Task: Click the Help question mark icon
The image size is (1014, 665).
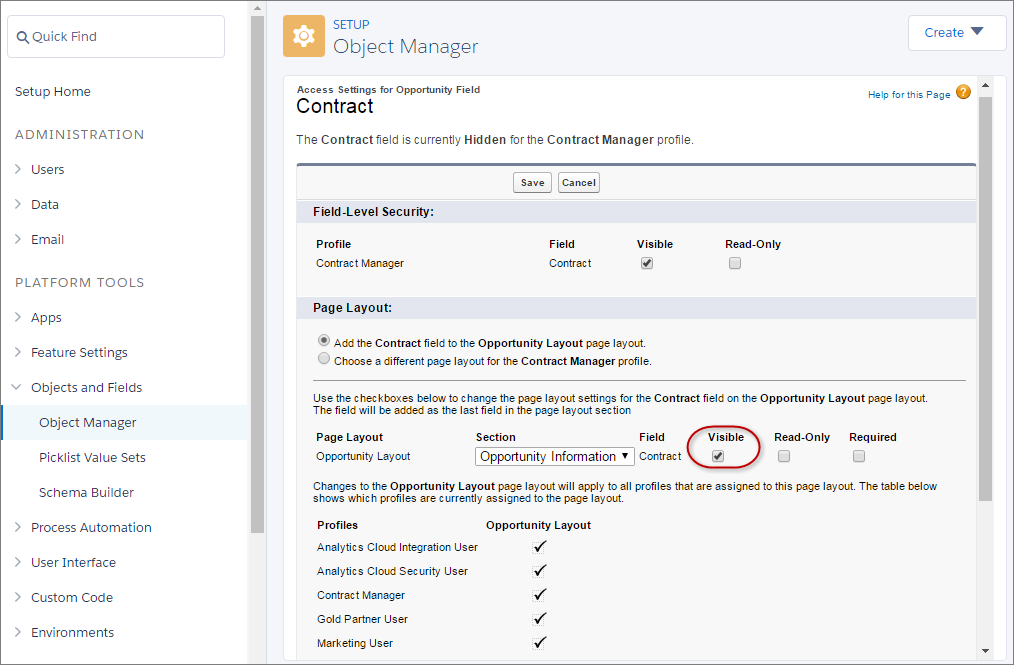Action: click(963, 93)
